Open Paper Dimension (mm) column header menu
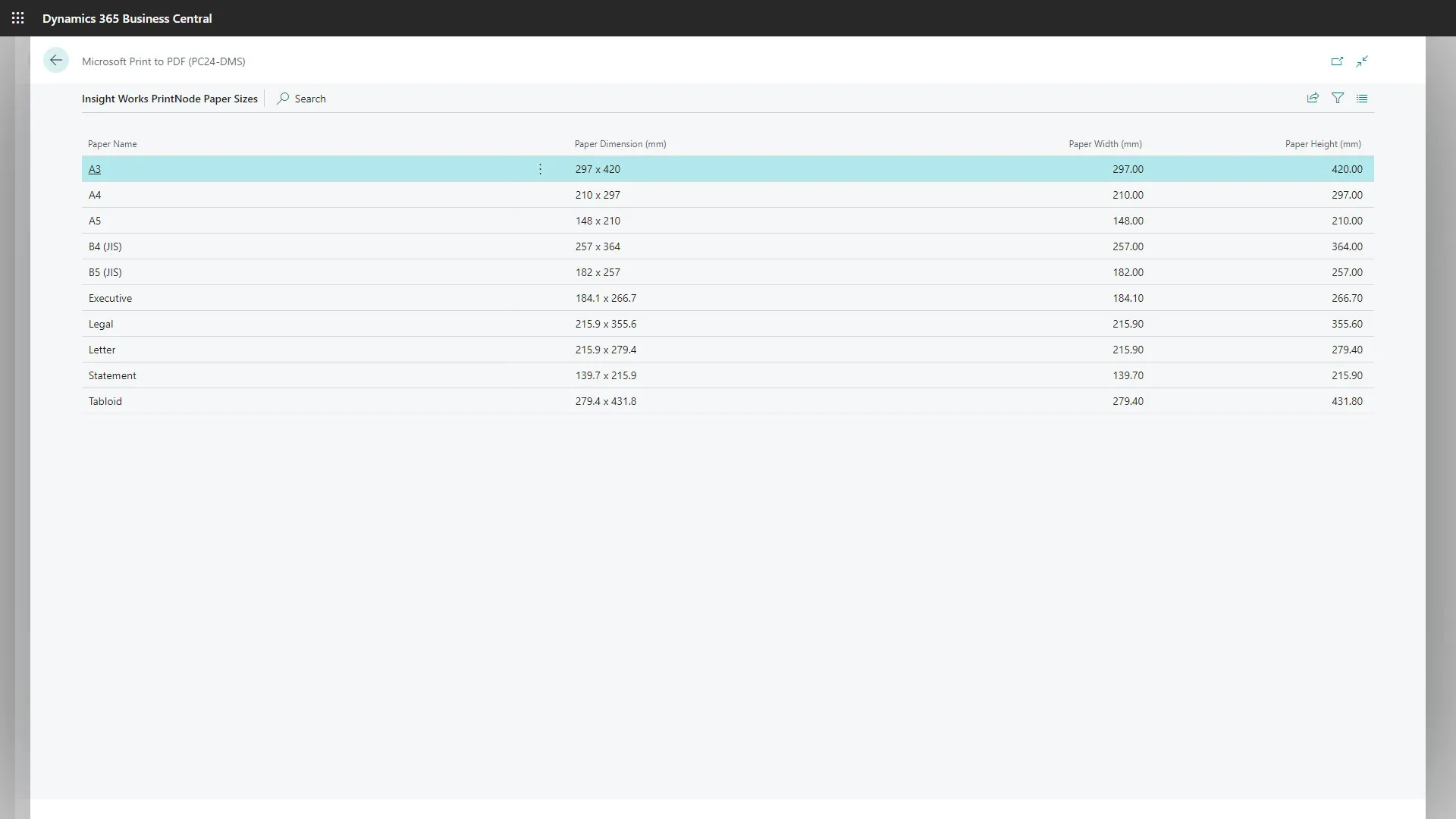 [620, 144]
